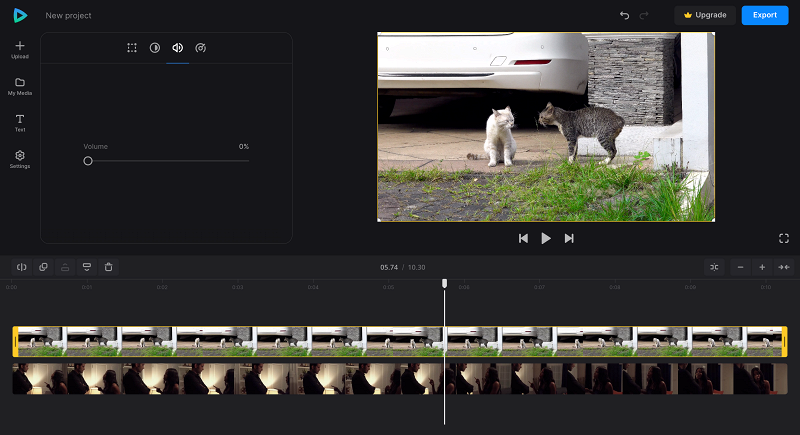Image resolution: width=800 pixels, height=435 pixels.
Task: Click the 0:05 mark on timeline ruler
Action: [x=389, y=288]
